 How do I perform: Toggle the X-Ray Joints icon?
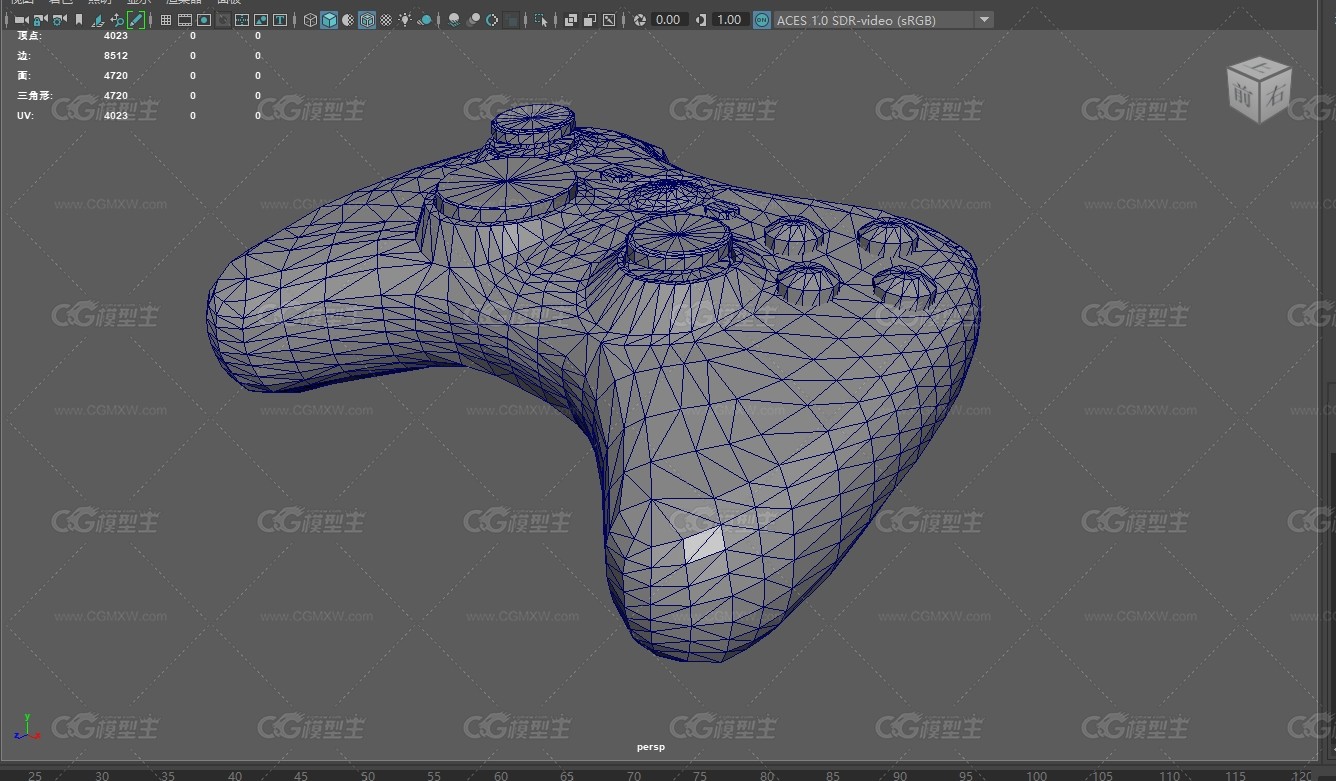click(609, 20)
